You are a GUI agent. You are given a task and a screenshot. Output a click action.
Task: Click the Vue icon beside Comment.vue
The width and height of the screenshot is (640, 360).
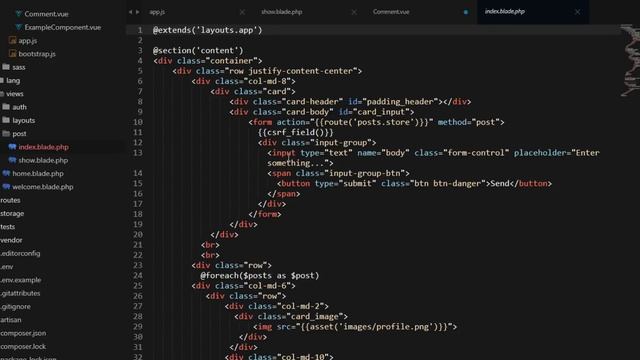tap(19, 14)
